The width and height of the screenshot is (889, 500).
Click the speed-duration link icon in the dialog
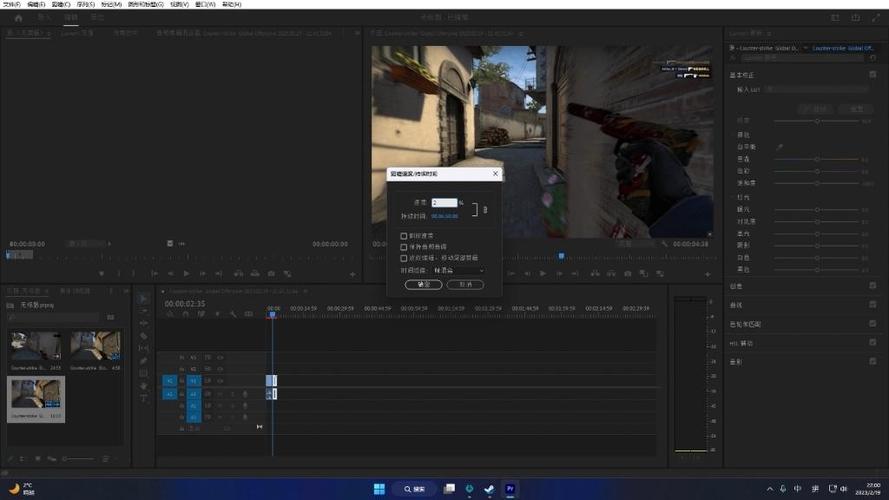pyautogui.click(x=485, y=210)
